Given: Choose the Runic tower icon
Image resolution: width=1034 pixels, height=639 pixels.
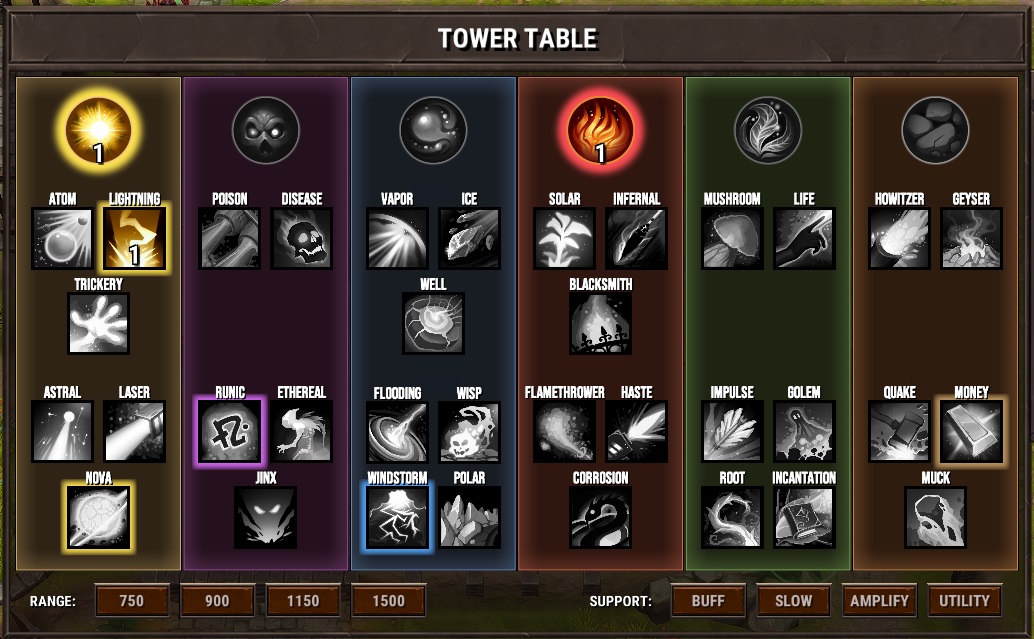Looking at the screenshot, I should 229,431.
